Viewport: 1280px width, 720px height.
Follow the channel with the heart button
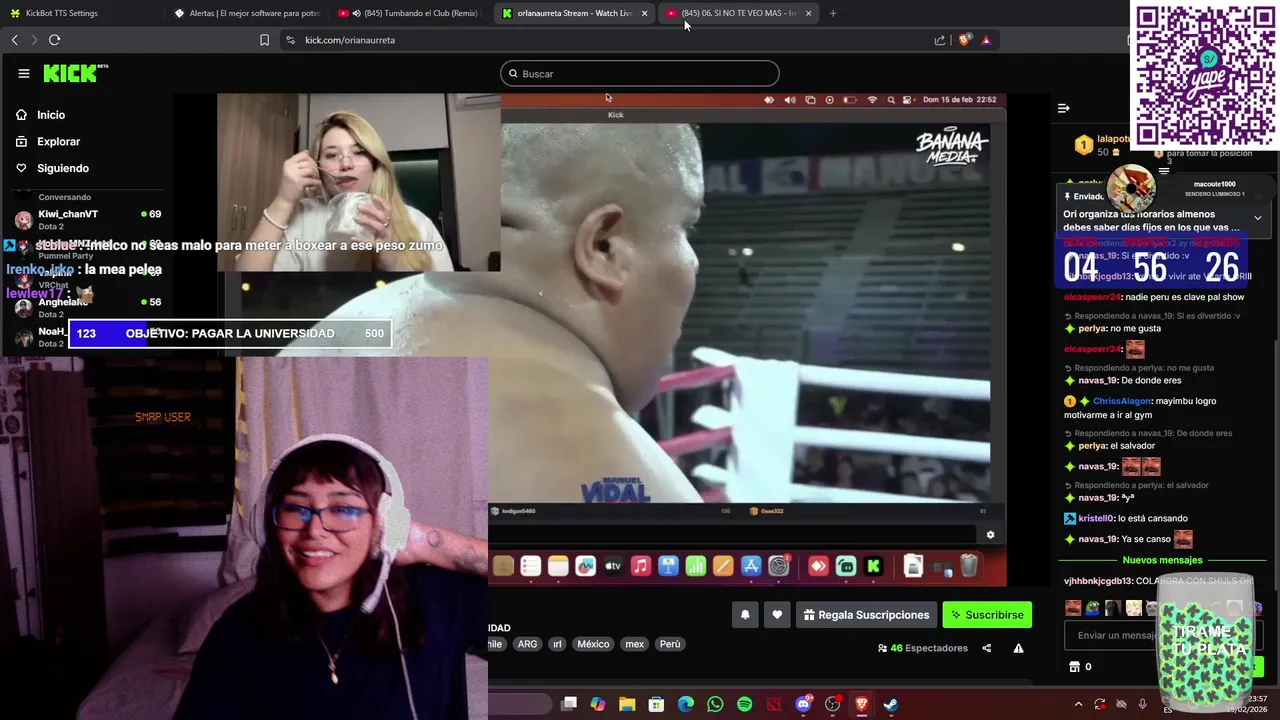(x=777, y=615)
